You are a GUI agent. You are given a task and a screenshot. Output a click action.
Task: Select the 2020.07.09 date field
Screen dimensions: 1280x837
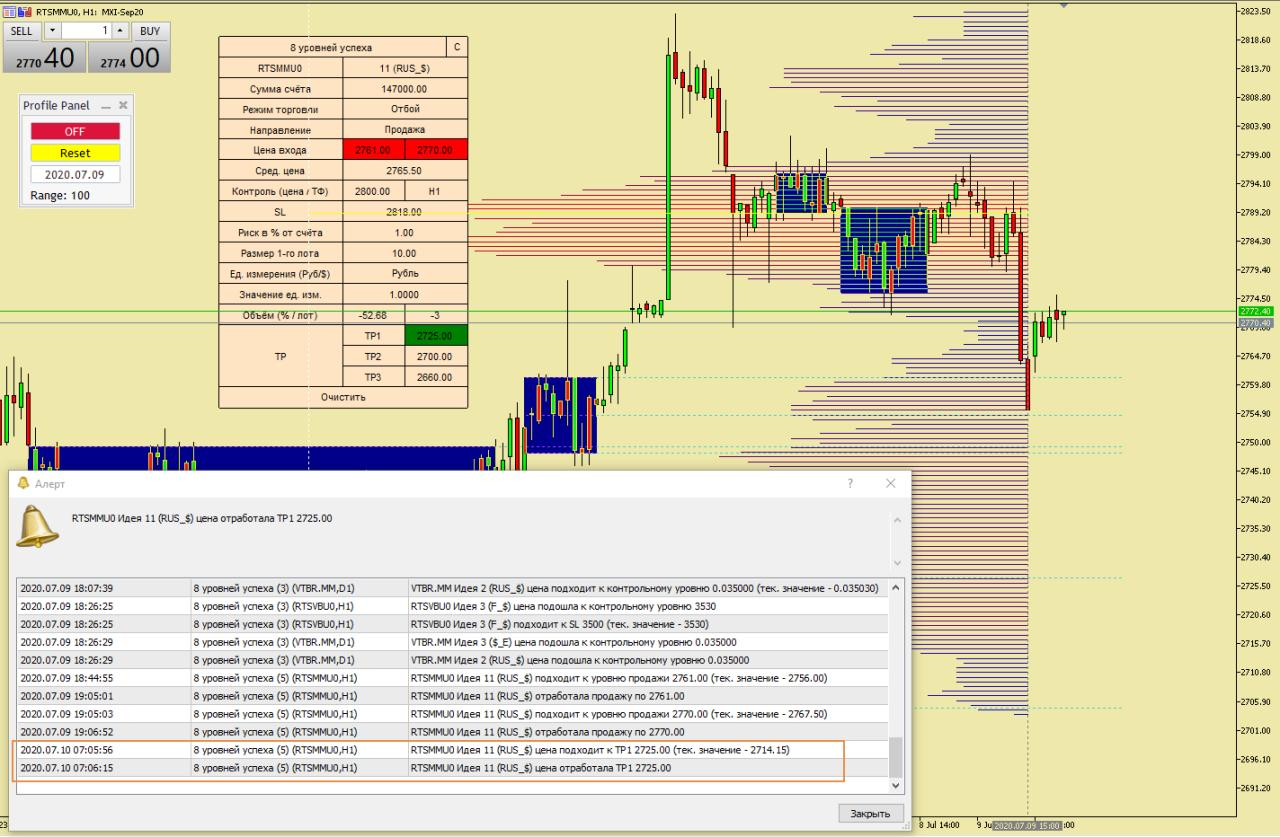75,175
